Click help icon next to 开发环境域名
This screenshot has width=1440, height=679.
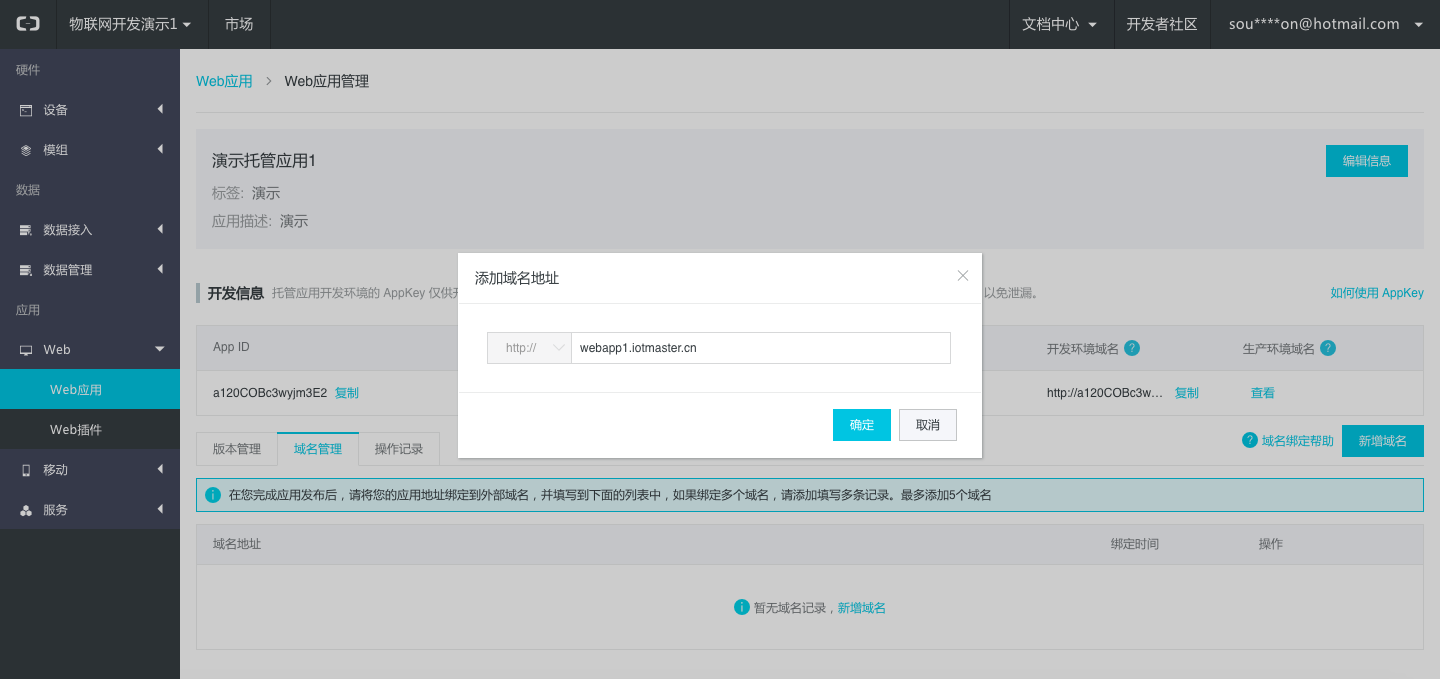pos(1132,348)
